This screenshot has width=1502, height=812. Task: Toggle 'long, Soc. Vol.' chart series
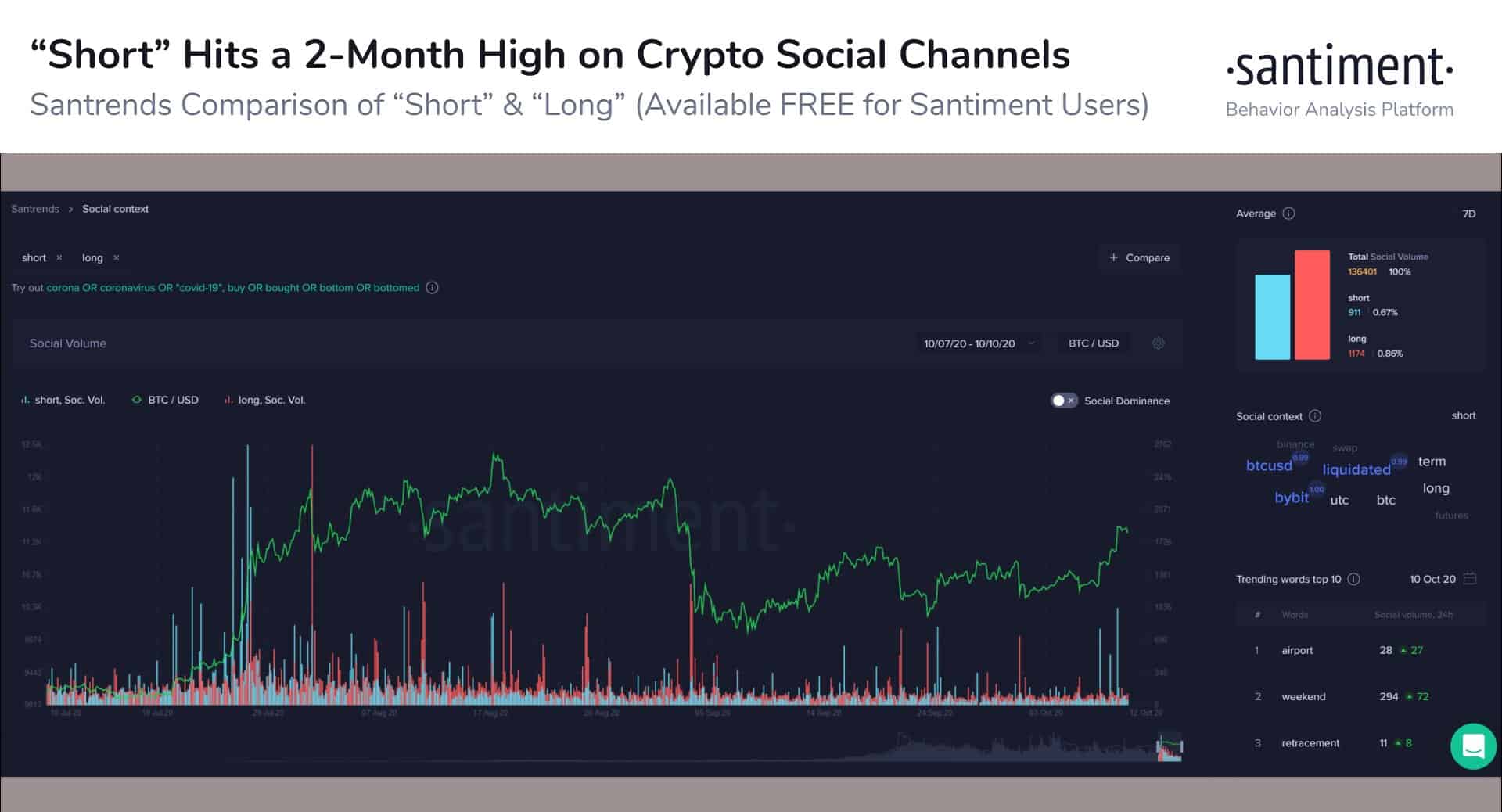tap(265, 400)
